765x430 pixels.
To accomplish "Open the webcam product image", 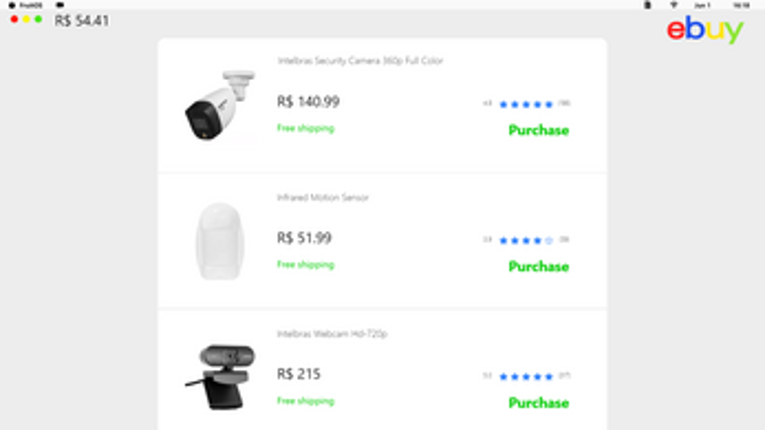I will tap(220, 377).
